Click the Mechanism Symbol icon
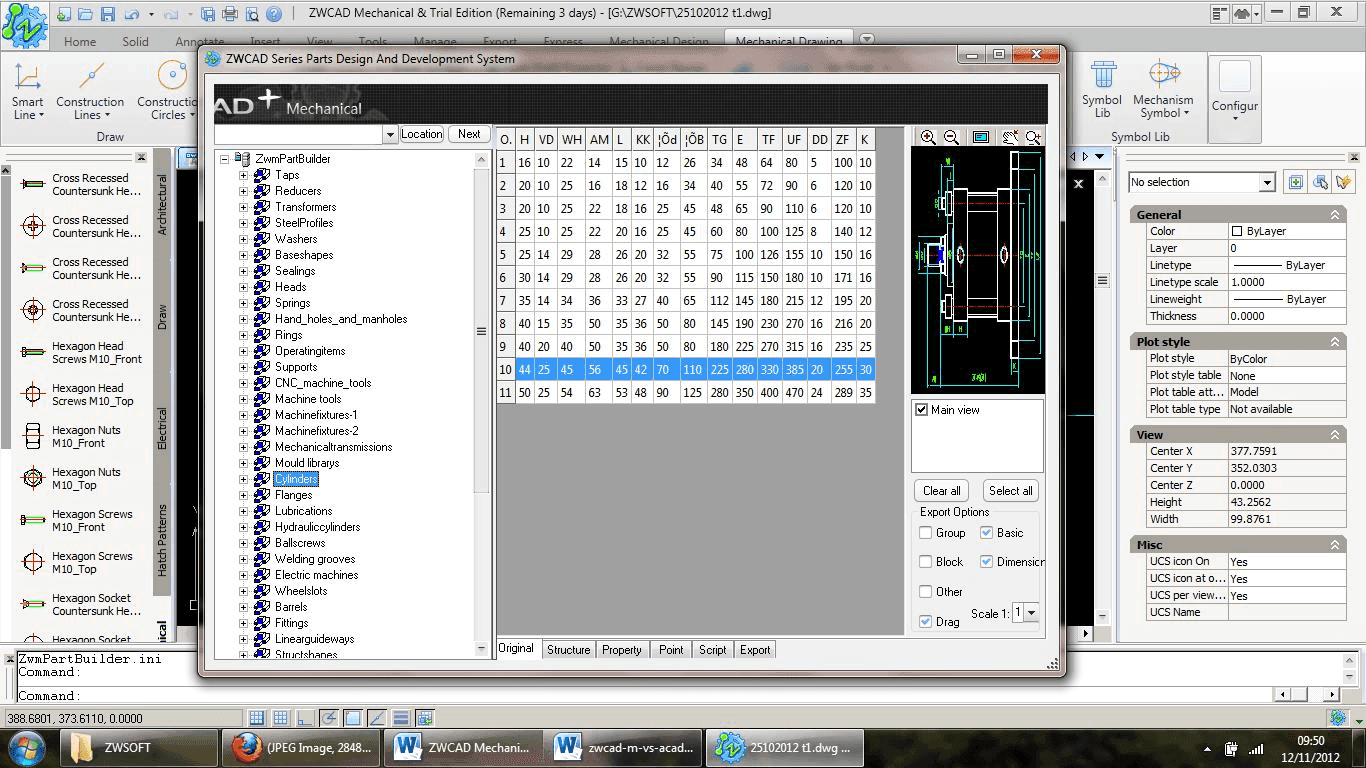 tap(1163, 75)
